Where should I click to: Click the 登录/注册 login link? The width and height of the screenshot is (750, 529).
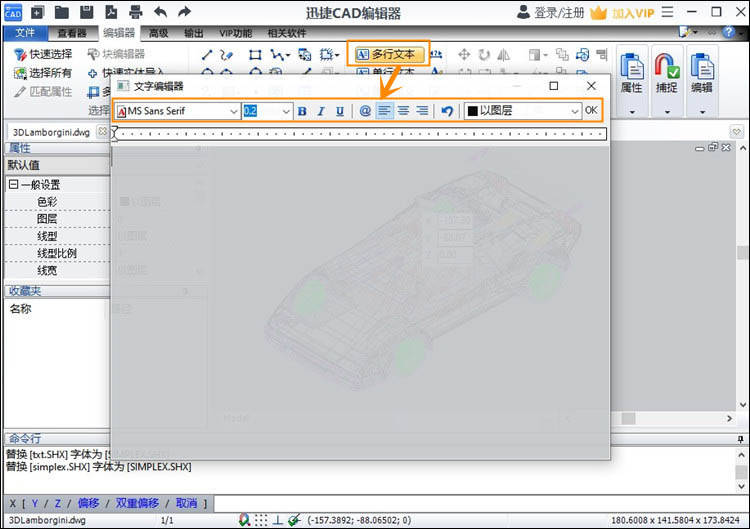pyautogui.click(x=559, y=12)
